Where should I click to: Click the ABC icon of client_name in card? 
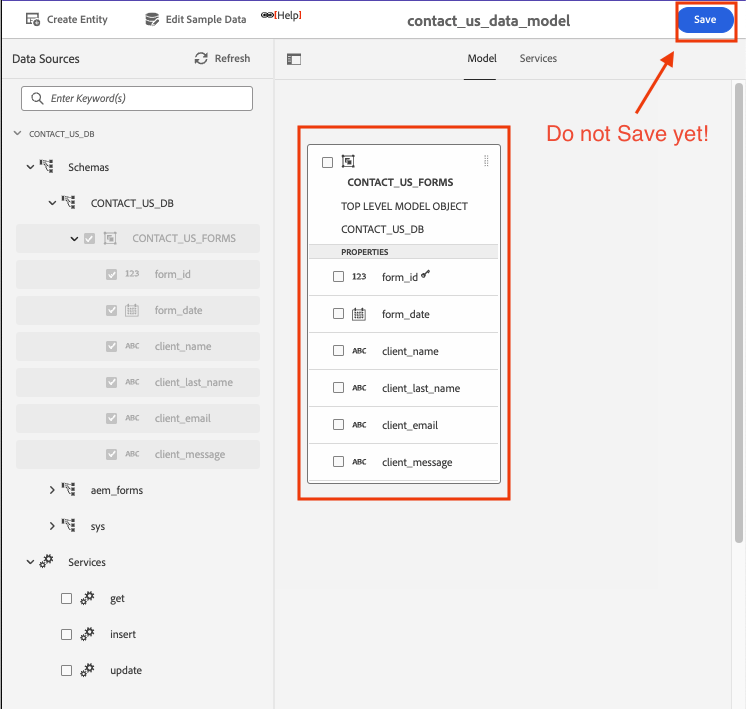coord(359,351)
